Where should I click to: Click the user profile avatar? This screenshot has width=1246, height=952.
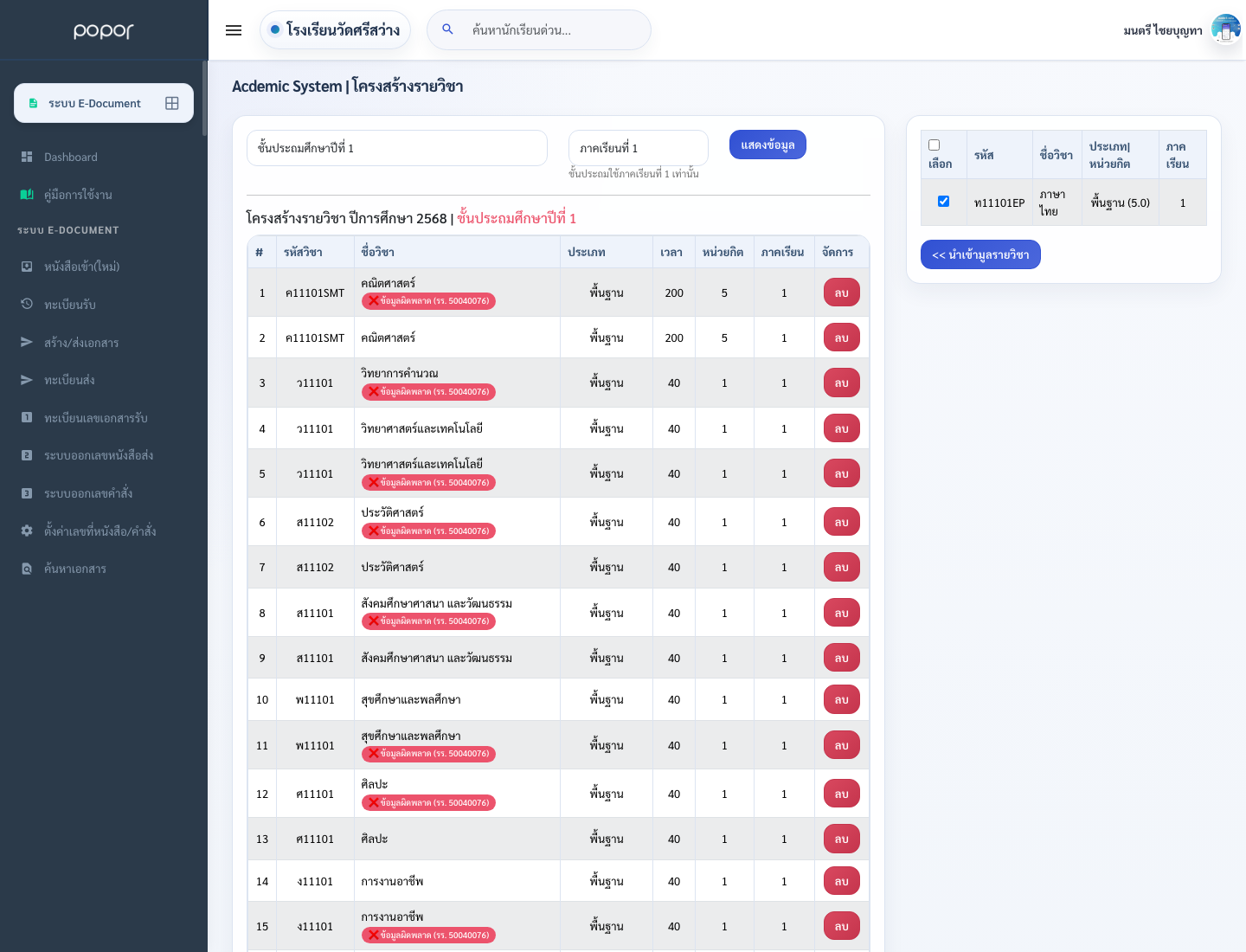click(1226, 29)
